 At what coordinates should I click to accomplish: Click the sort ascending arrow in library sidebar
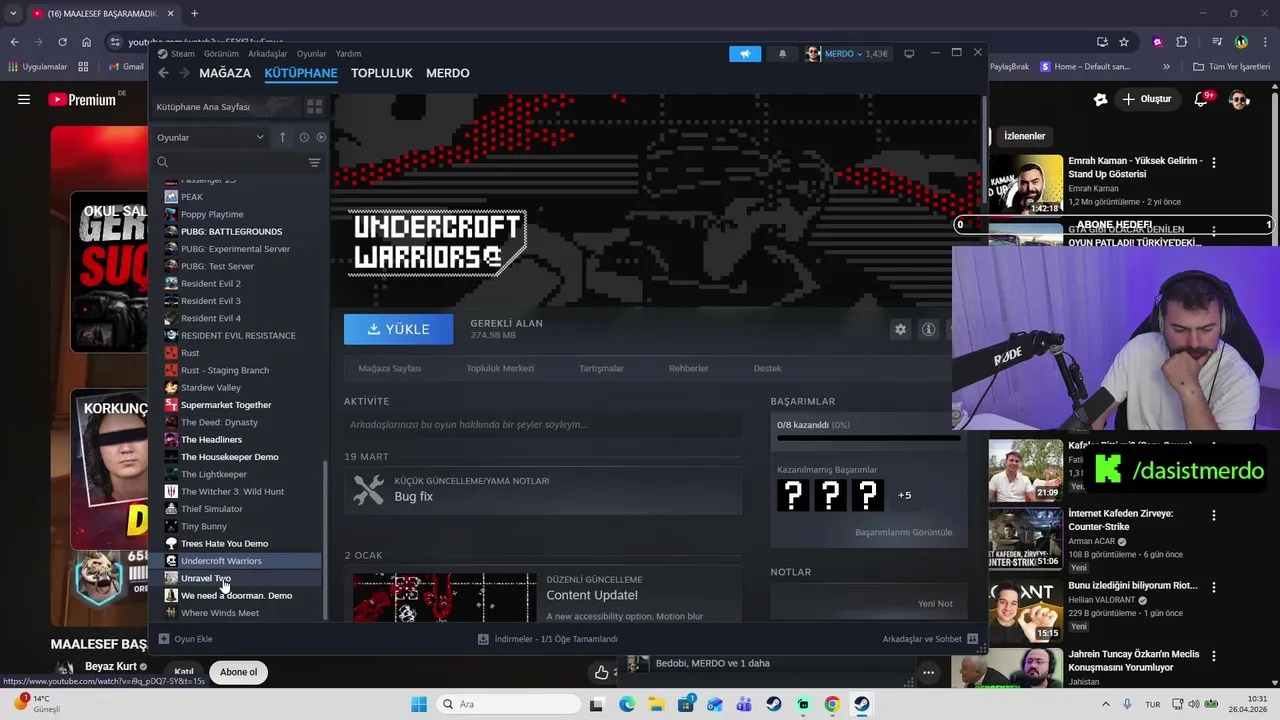point(283,137)
